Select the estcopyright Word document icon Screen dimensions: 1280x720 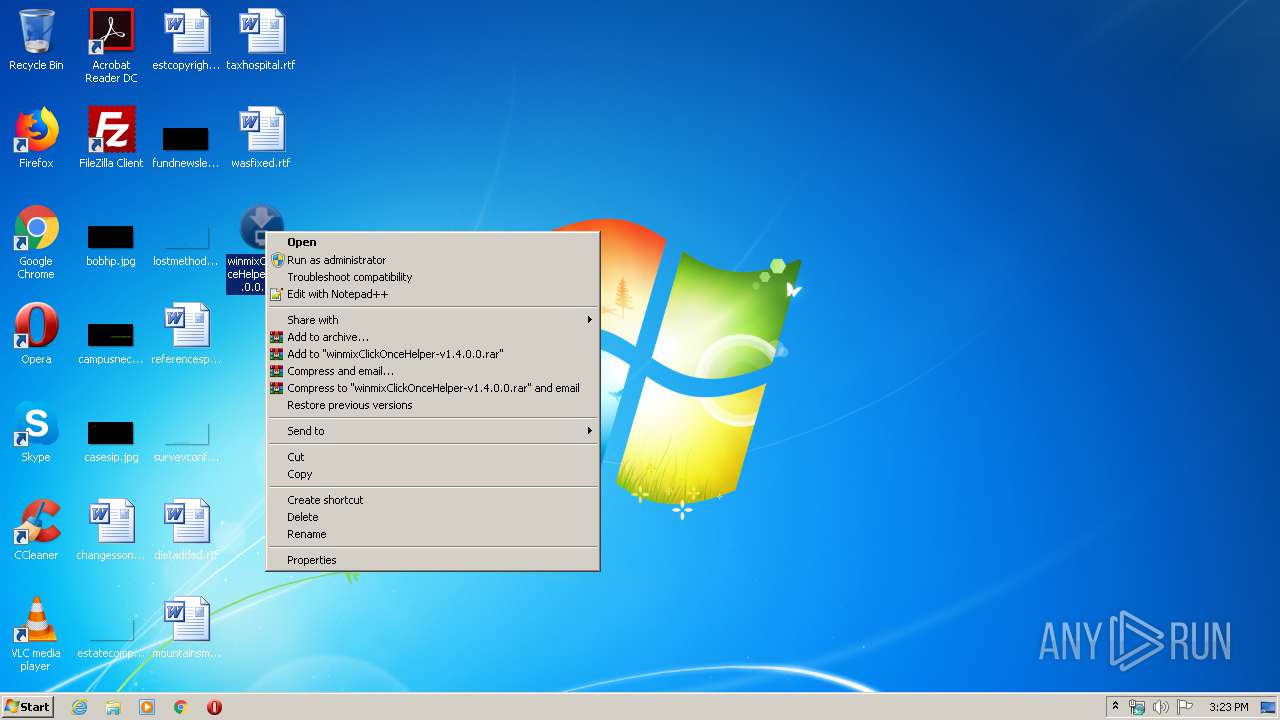(186, 41)
